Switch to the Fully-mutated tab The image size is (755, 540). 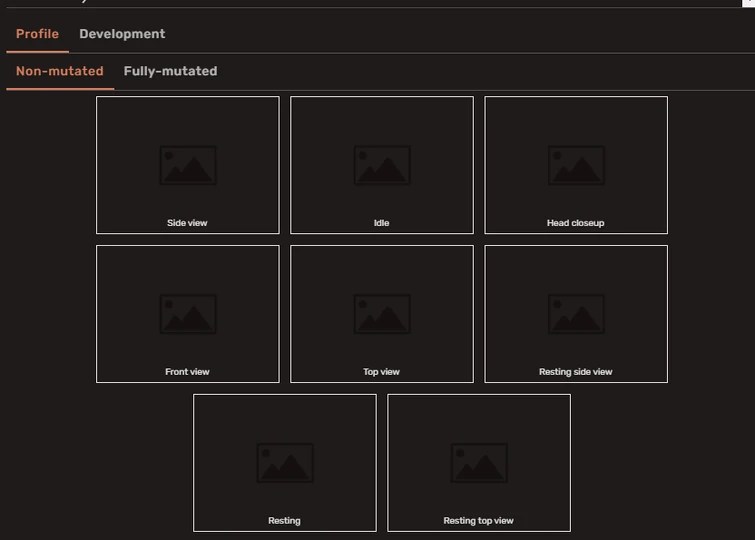click(170, 71)
